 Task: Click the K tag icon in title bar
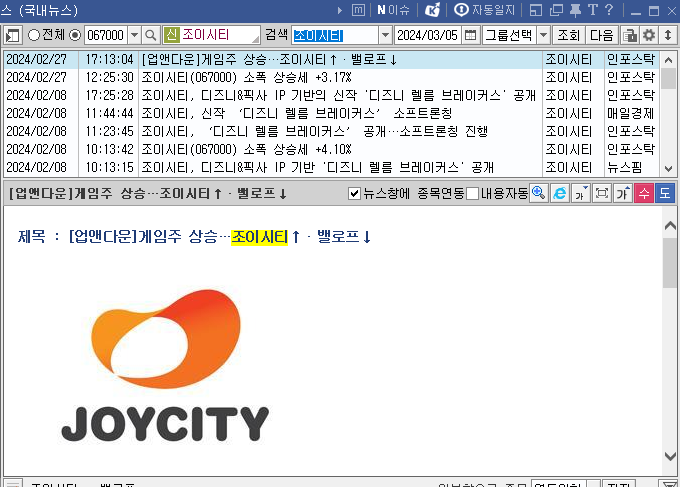432,10
